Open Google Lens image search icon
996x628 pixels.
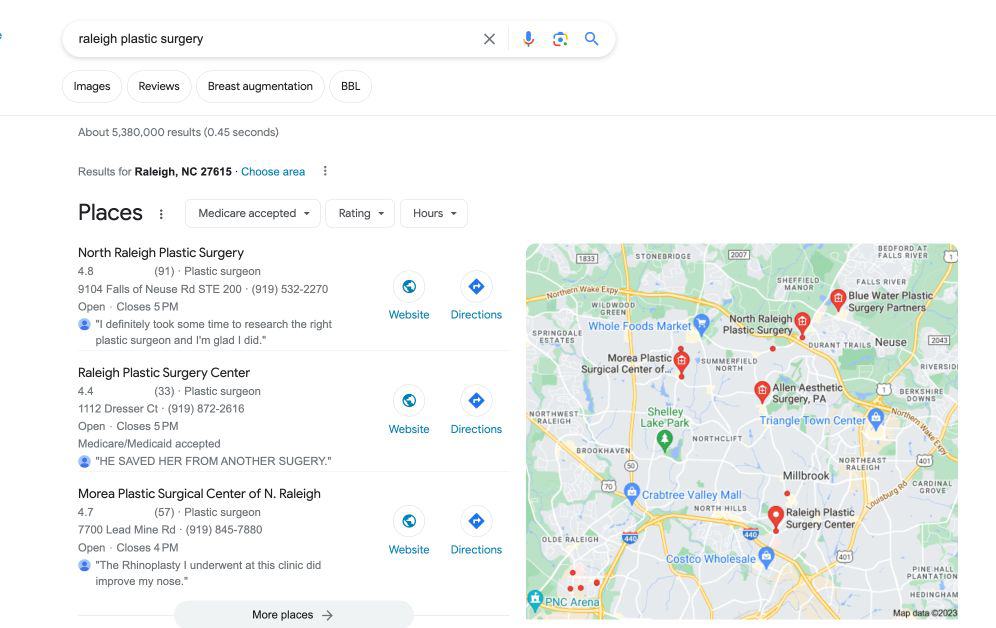[560, 39]
